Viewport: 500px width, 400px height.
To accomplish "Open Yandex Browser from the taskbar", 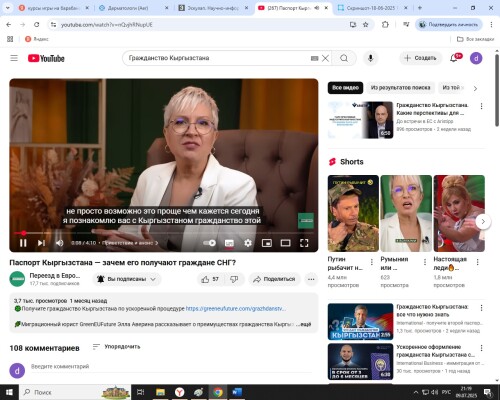I will pyautogui.click(x=180, y=392).
